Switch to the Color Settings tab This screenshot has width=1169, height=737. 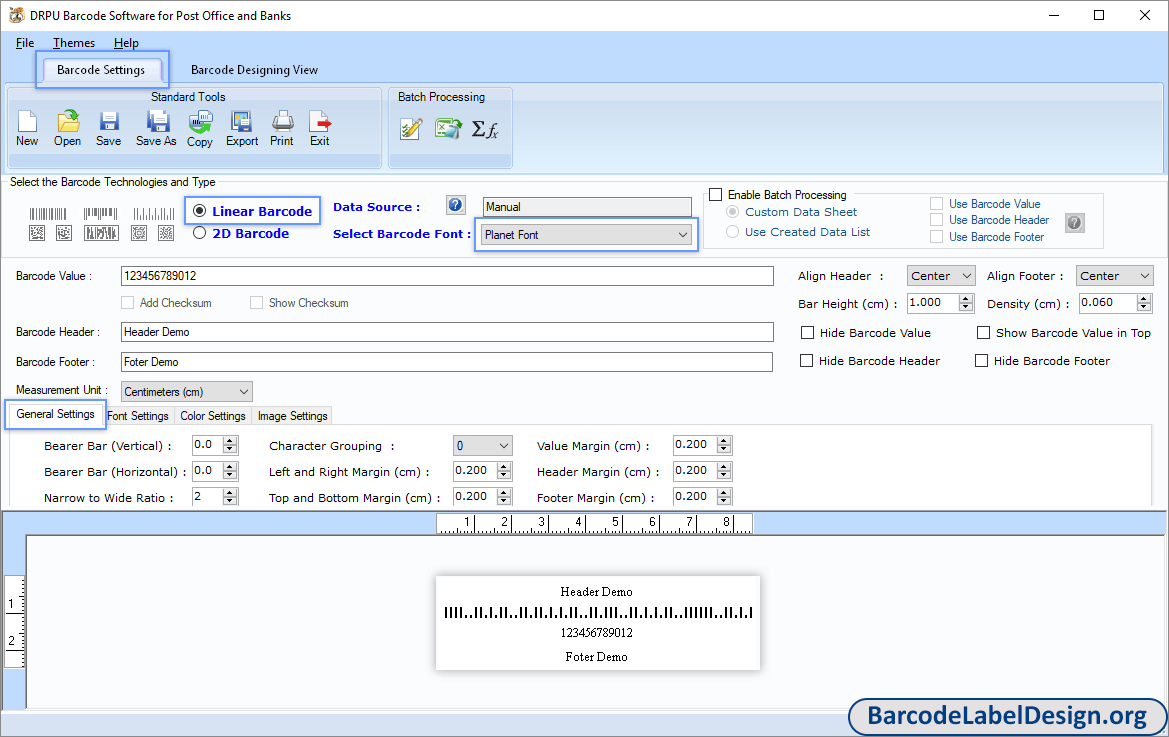pyautogui.click(x=212, y=416)
